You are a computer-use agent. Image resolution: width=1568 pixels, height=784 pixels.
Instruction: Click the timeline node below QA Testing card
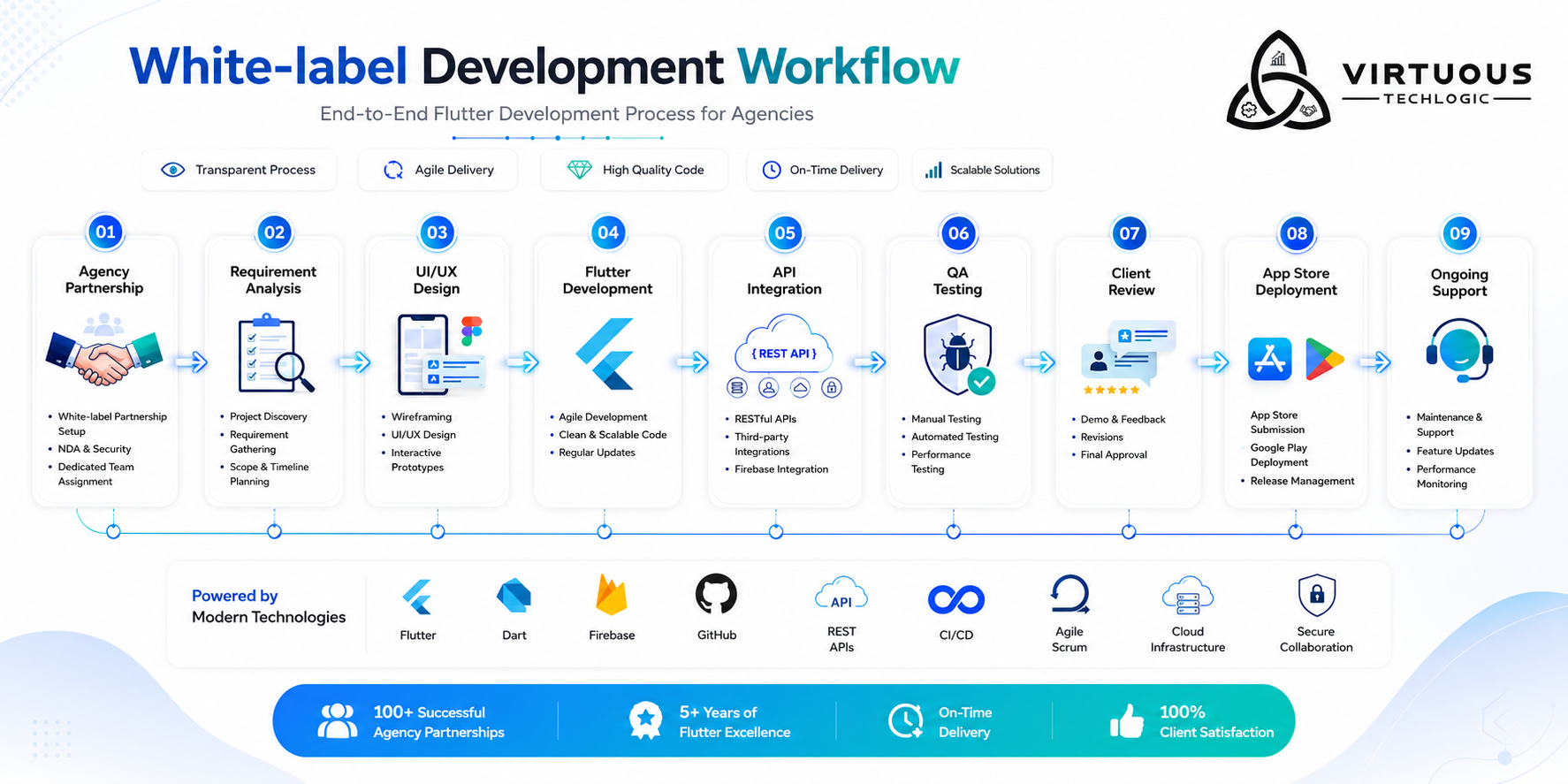point(954,531)
